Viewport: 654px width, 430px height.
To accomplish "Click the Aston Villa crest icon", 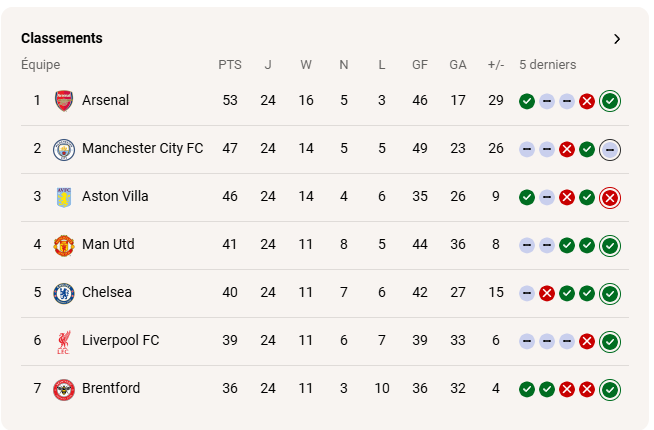I will (x=64, y=197).
